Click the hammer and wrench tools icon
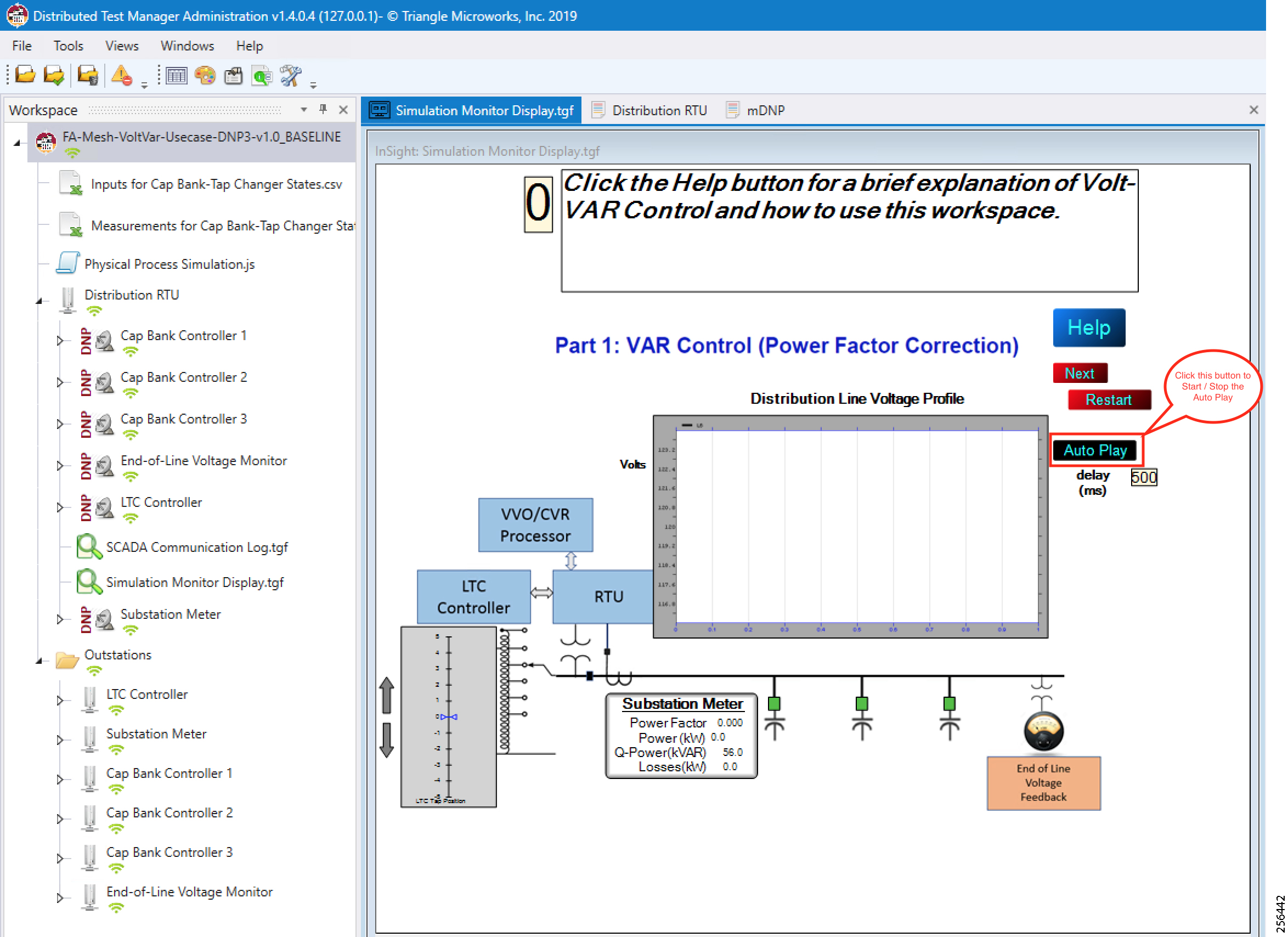Viewport: 1288px width, 937px height. click(x=291, y=75)
